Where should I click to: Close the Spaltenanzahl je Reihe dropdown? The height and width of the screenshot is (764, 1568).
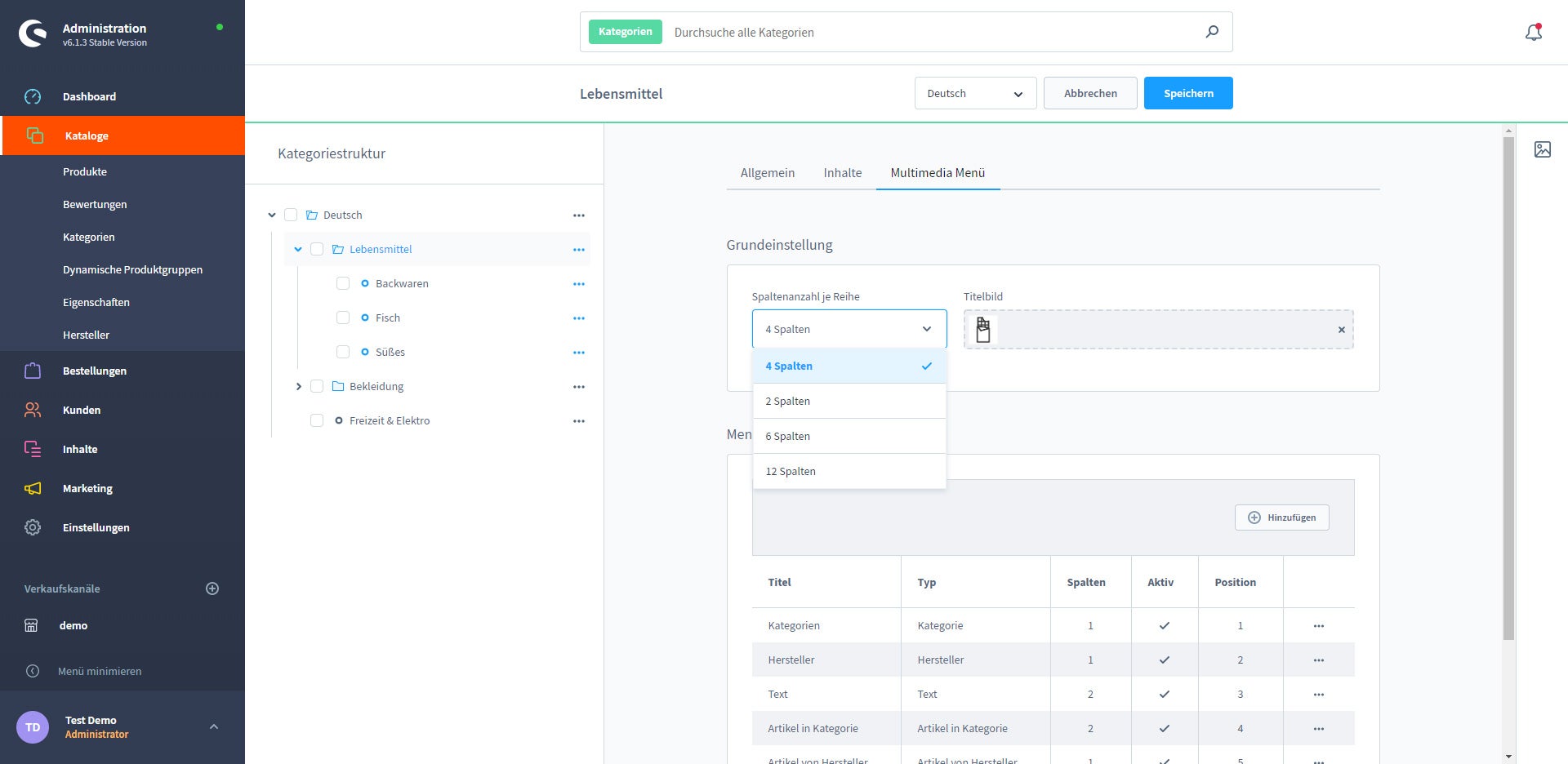pos(849,329)
